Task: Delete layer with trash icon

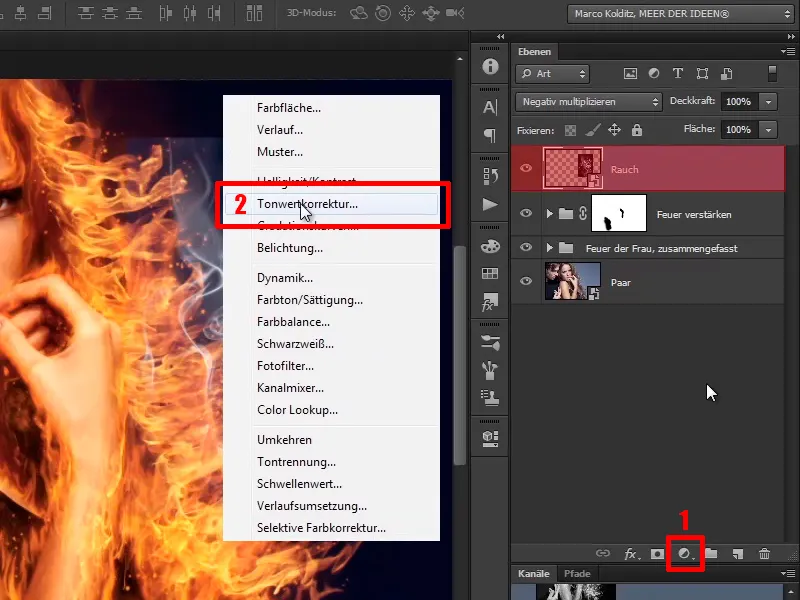Action: [764, 554]
